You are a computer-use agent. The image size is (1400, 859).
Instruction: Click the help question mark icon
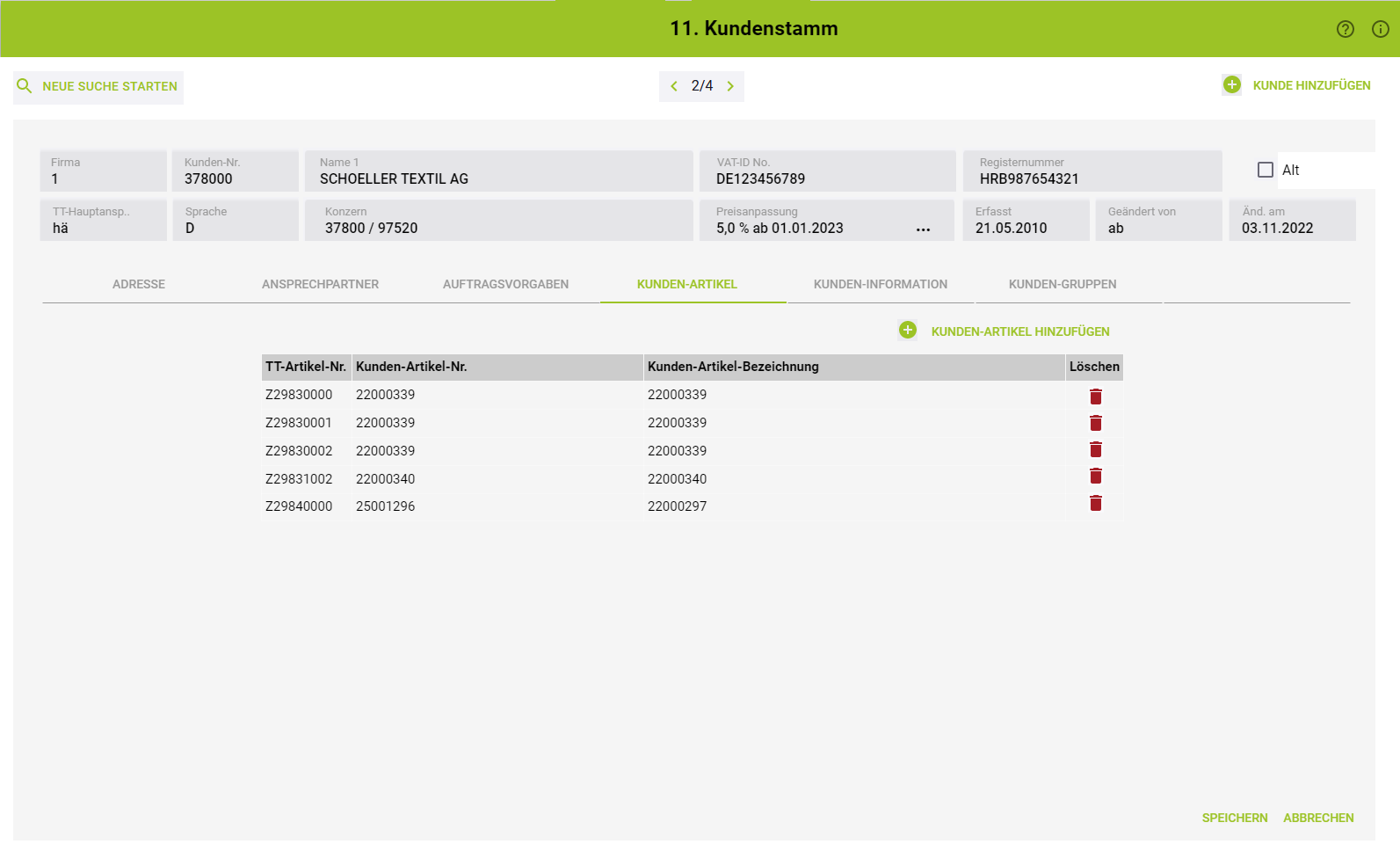1345,29
